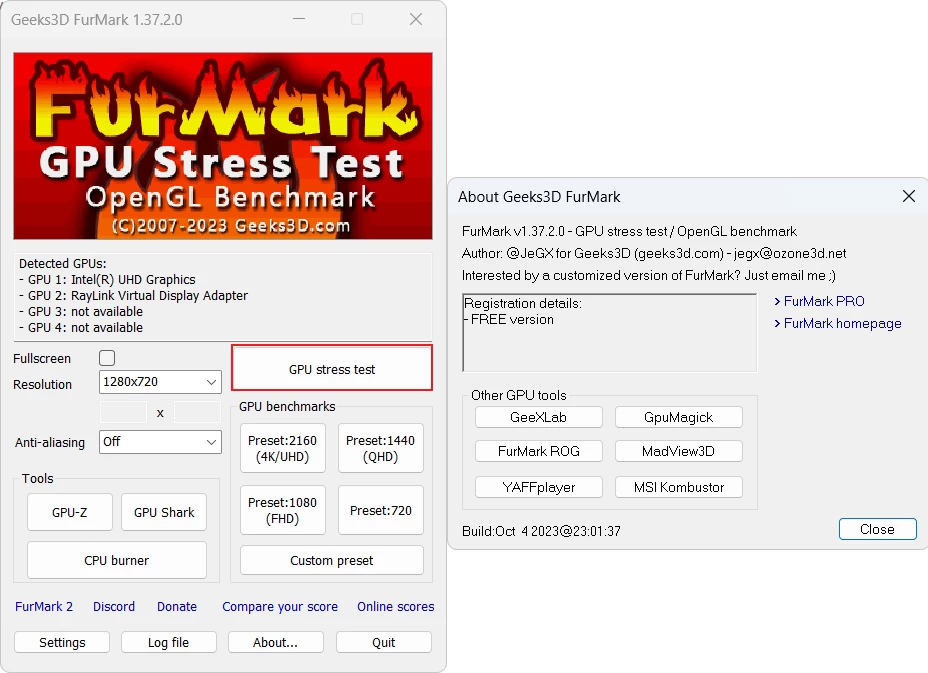
Task: Run the Preset:1440 (QHD) benchmark
Action: [x=381, y=448]
